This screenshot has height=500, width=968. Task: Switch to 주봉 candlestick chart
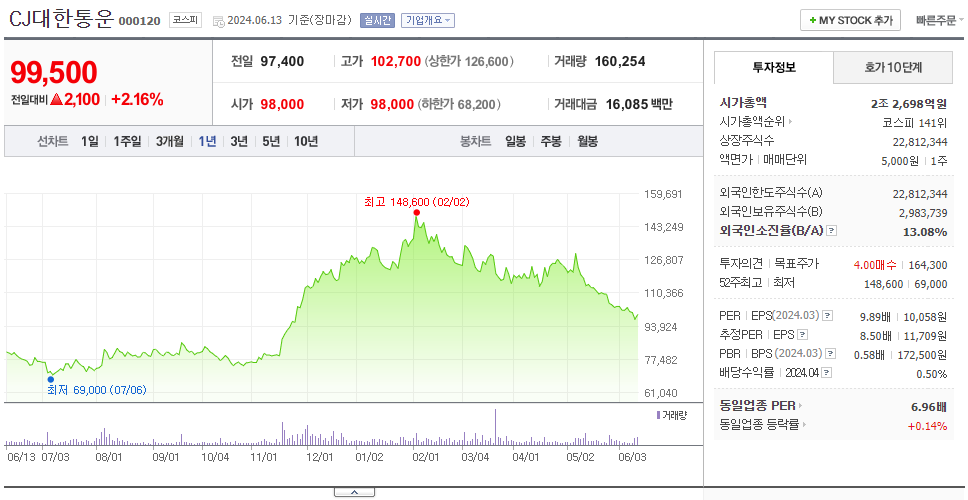pyautogui.click(x=551, y=141)
